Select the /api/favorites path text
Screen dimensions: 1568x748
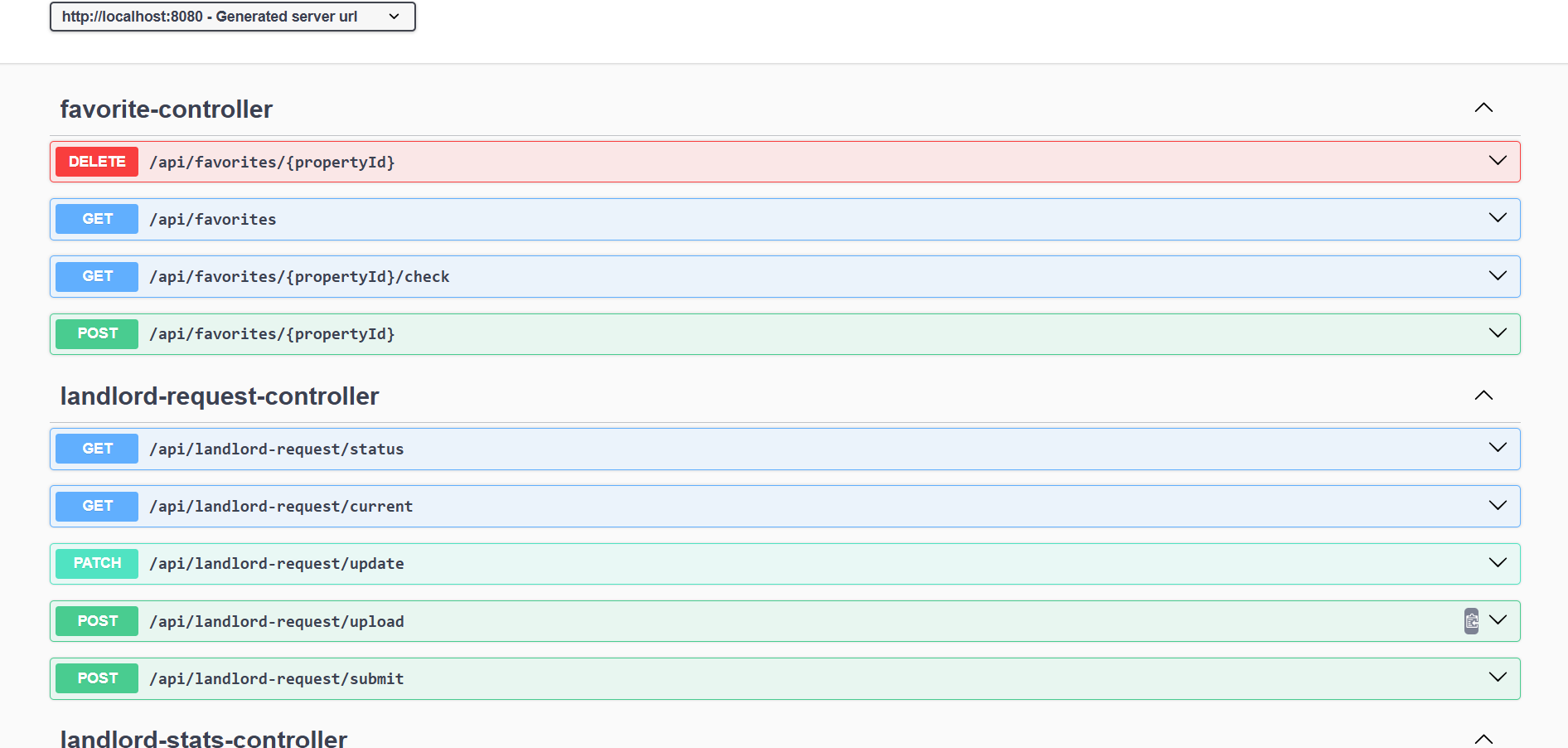tap(213, 220)
